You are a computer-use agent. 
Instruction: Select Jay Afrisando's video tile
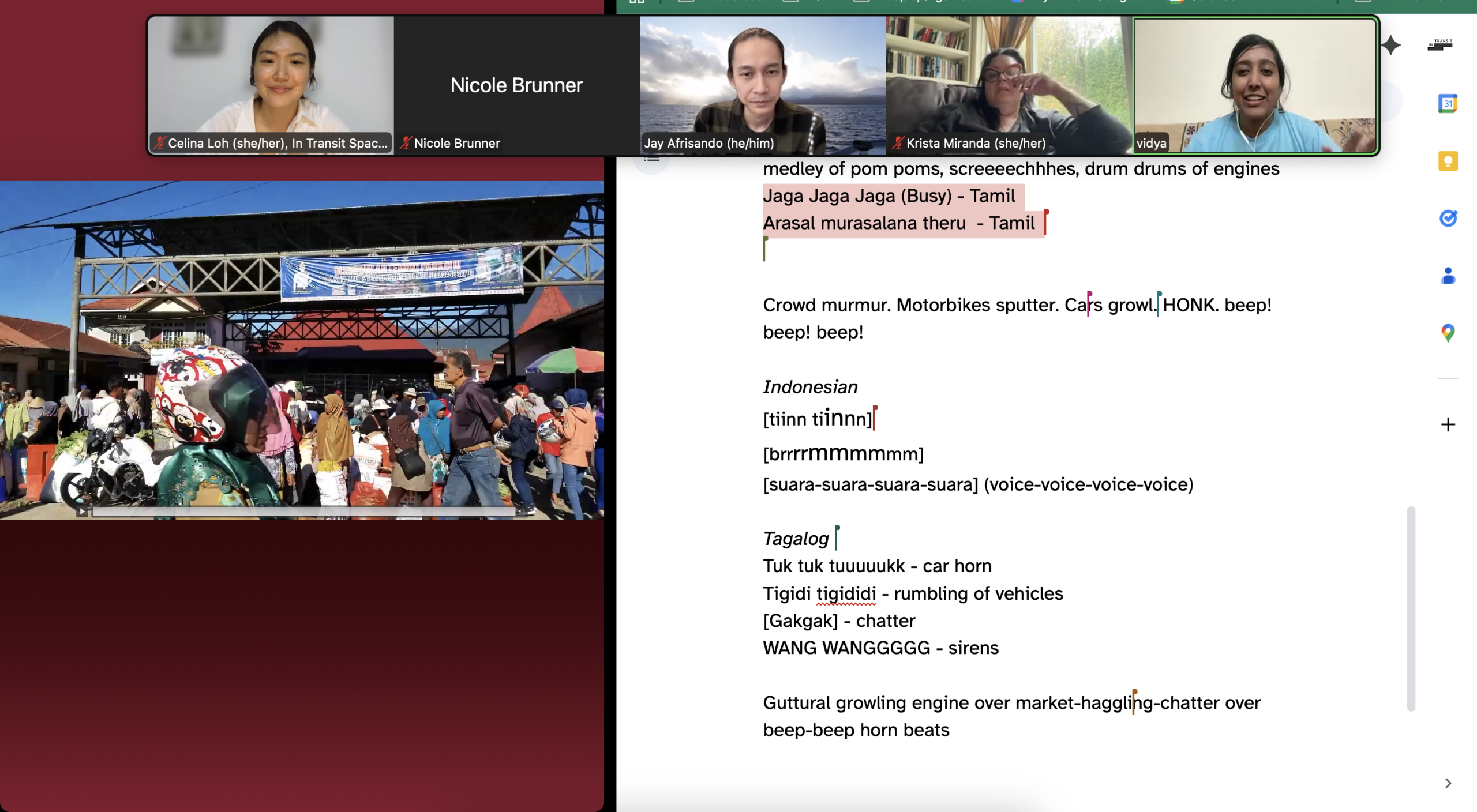coord(762,85)
